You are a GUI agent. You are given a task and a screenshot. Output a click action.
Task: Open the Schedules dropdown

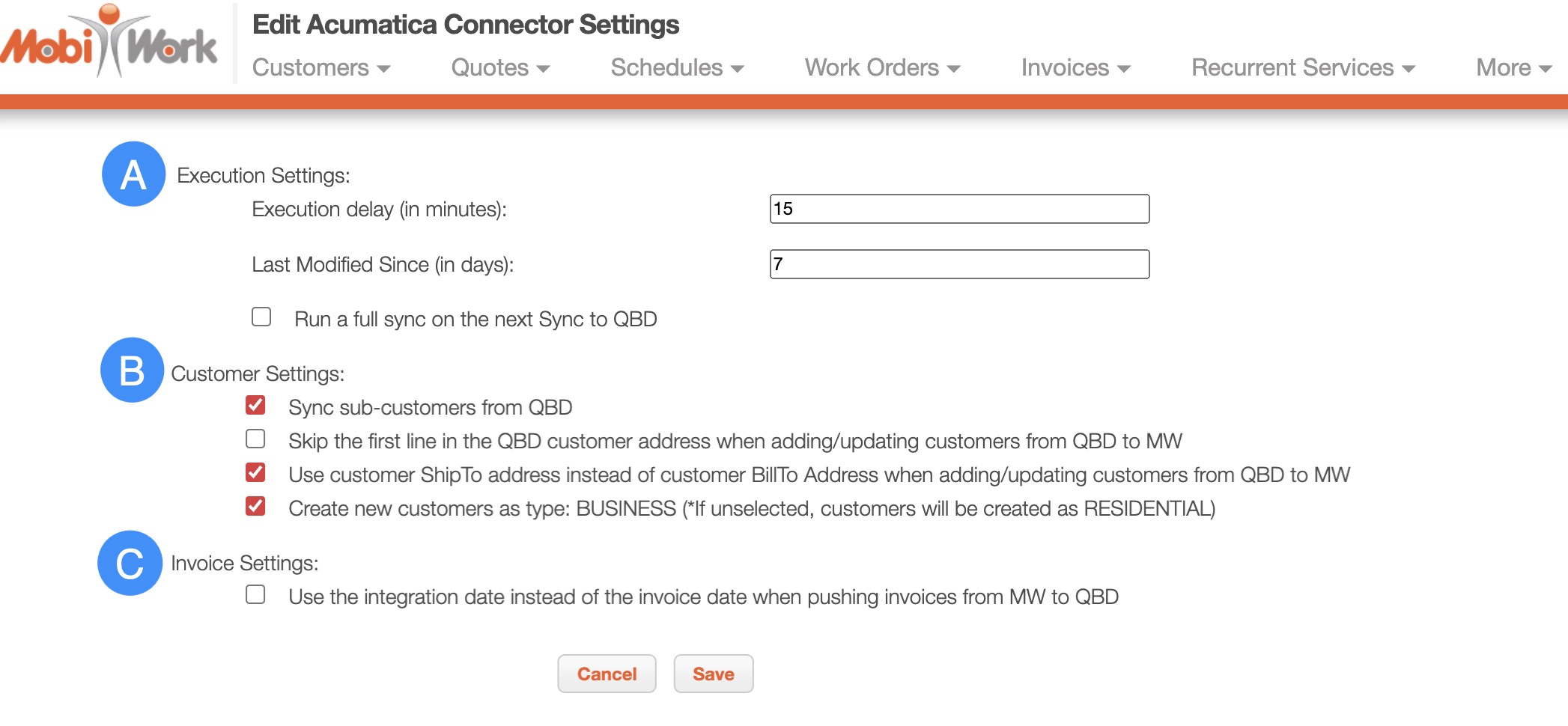677,68
